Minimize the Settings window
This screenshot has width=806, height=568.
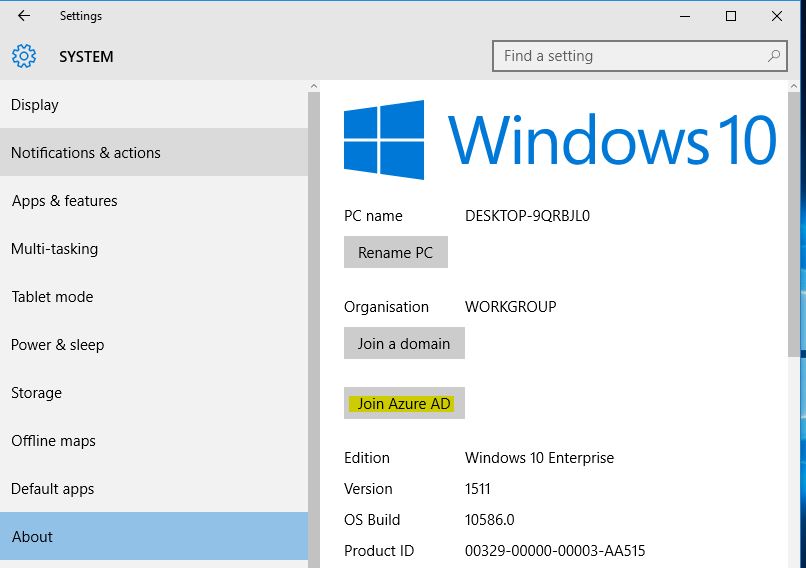tap(685, 16)
